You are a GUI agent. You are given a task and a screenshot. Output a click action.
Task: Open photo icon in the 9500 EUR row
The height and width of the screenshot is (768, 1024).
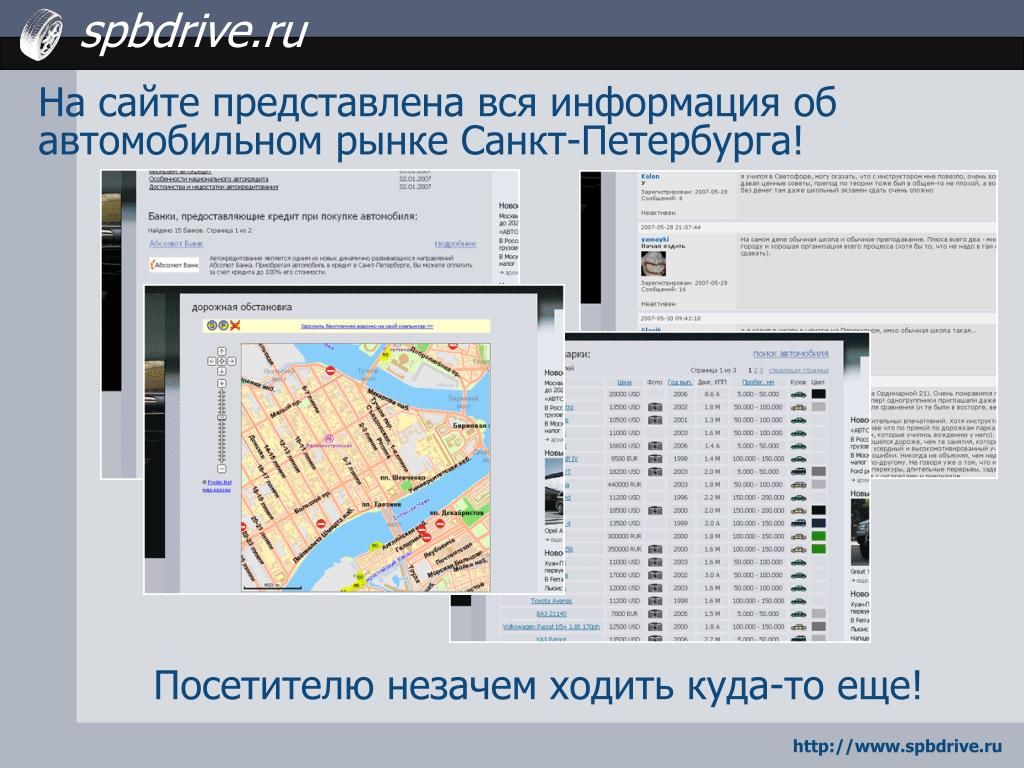(x=654, y=458)
